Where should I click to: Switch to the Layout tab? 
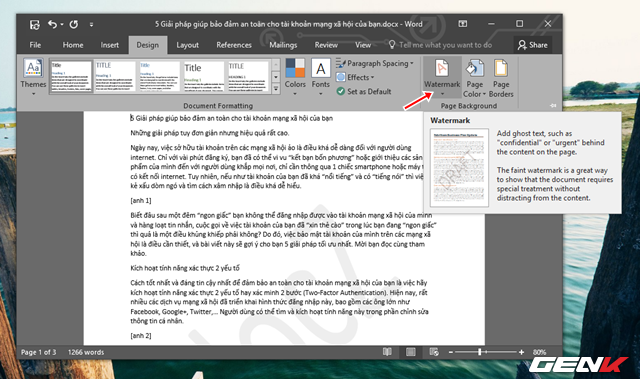[x=187, y=45]
